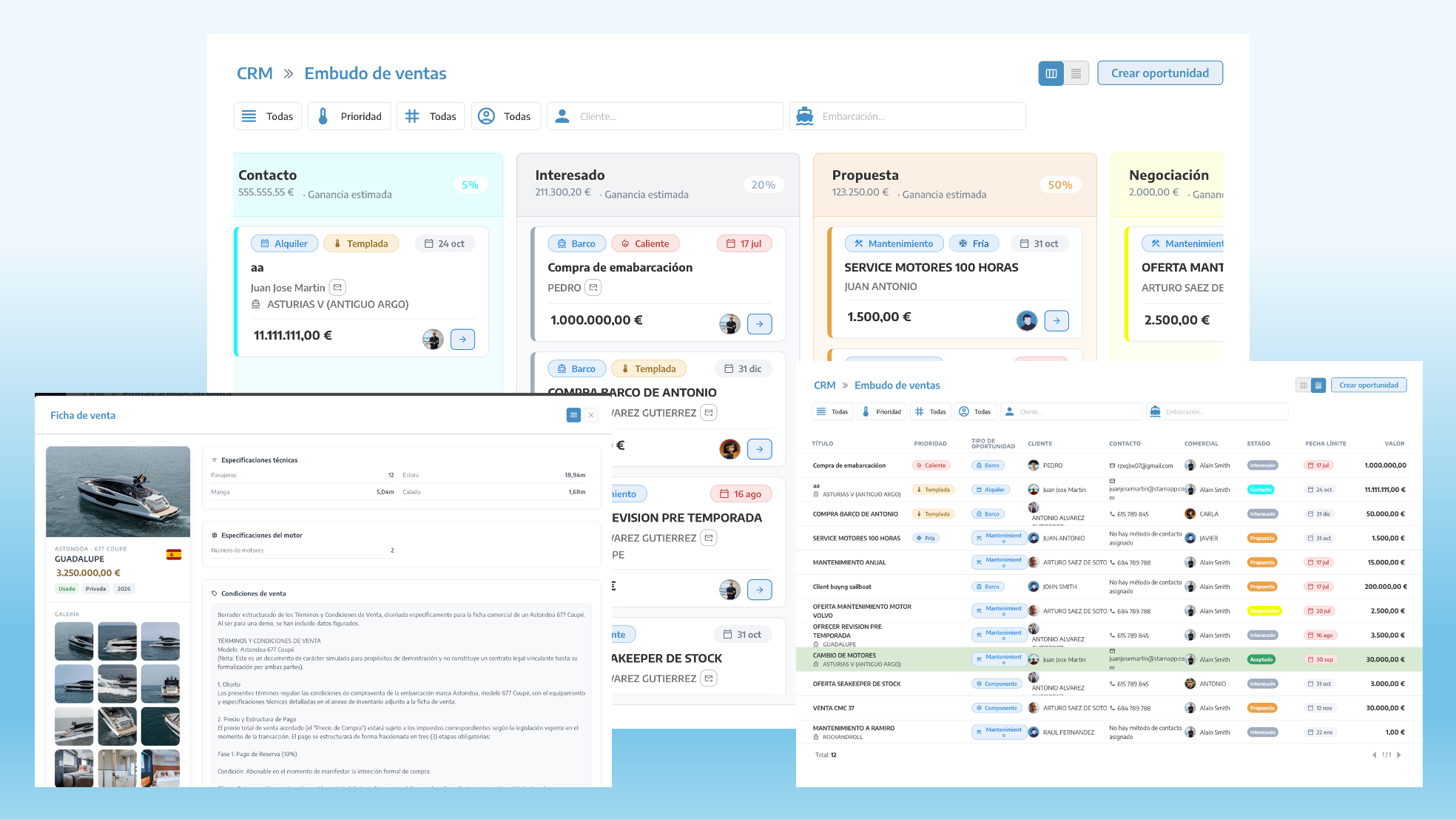The height and width of the screenshot is (819, 1456).
Task: Click the 17 jul date badge on Pedro's card
Action: [744, 243]
